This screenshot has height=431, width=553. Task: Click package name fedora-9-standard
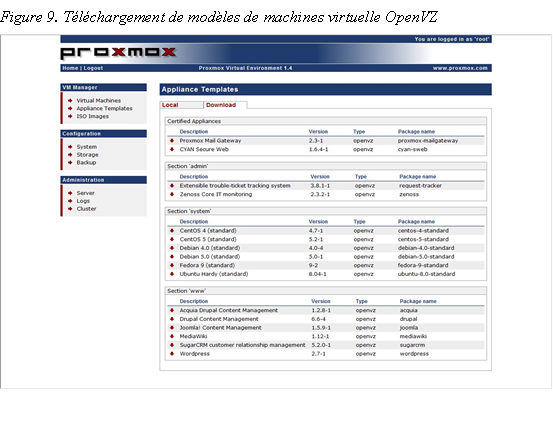[423, 265]
